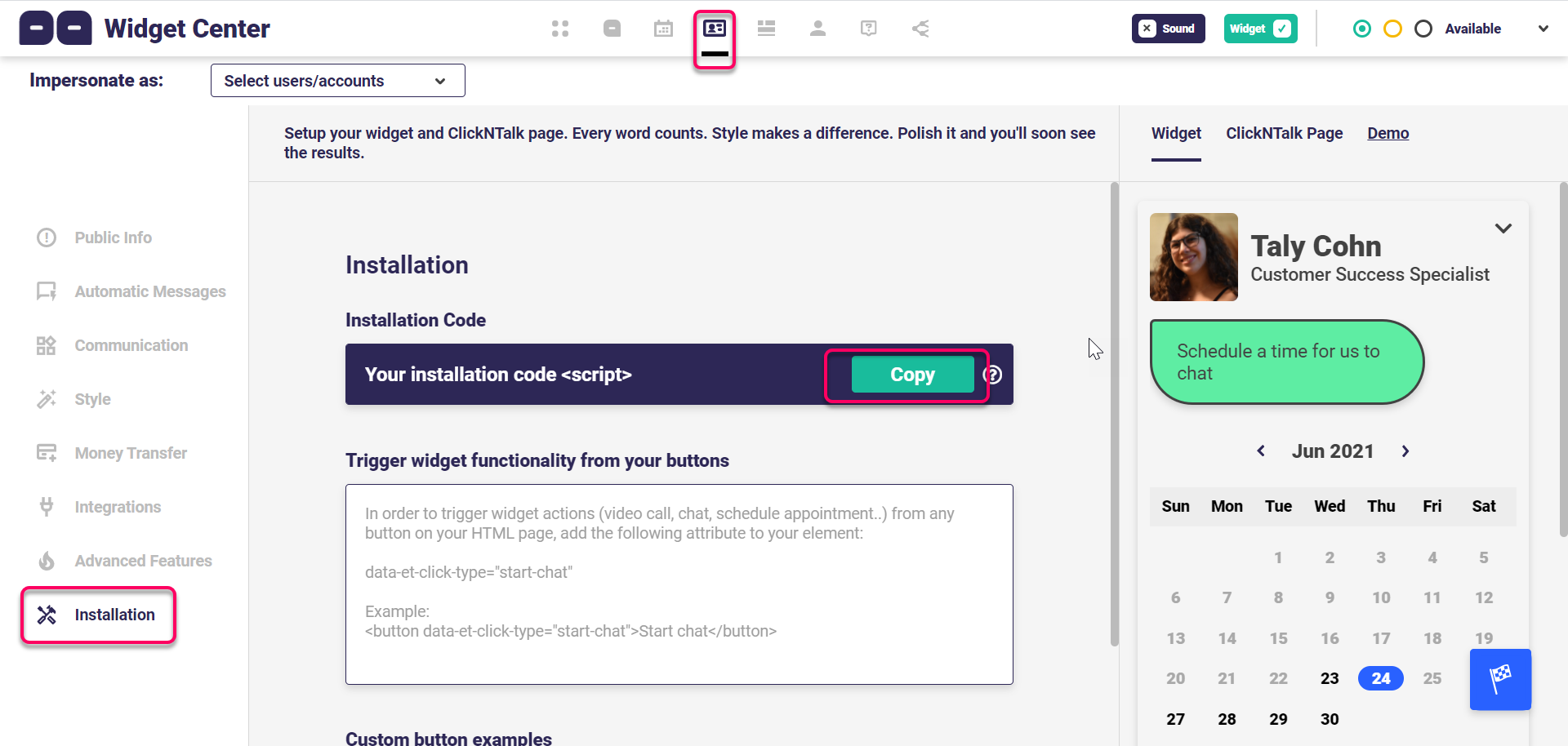This screenshot has width=1568, height=746.
Task: Select June 29 in the calendar
Action: (1278, 719)
